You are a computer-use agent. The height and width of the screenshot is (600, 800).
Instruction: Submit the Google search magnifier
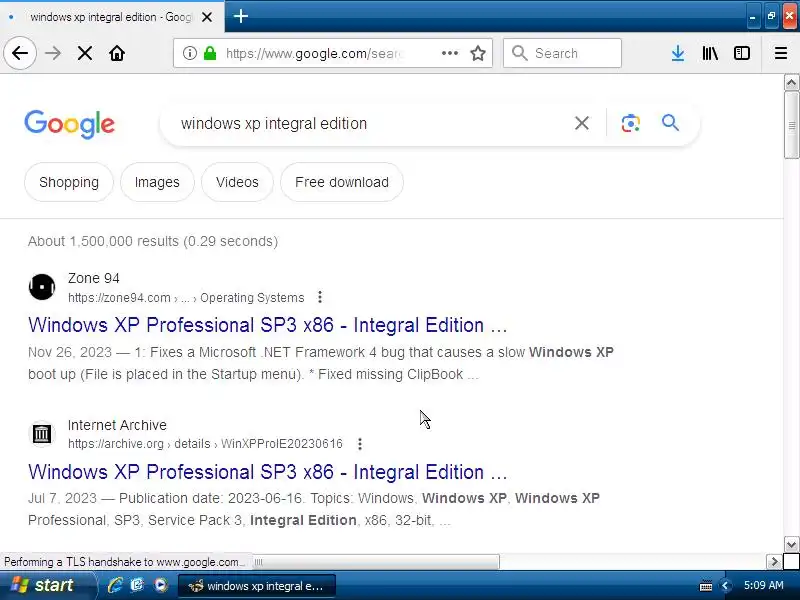click(670, 123)
